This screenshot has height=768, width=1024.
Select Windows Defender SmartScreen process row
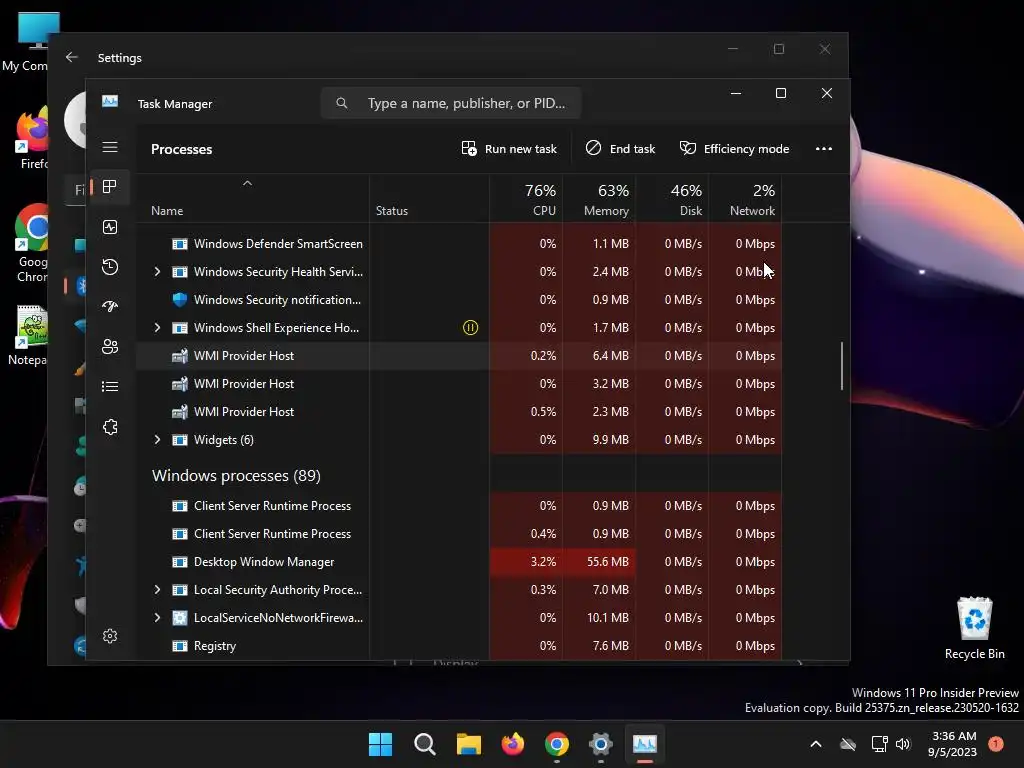click(458, 244)
